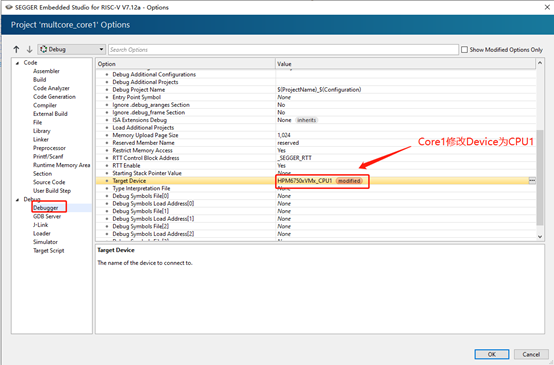
Task: Select Ignore .debug_aranges Section option
Action: 151,105
